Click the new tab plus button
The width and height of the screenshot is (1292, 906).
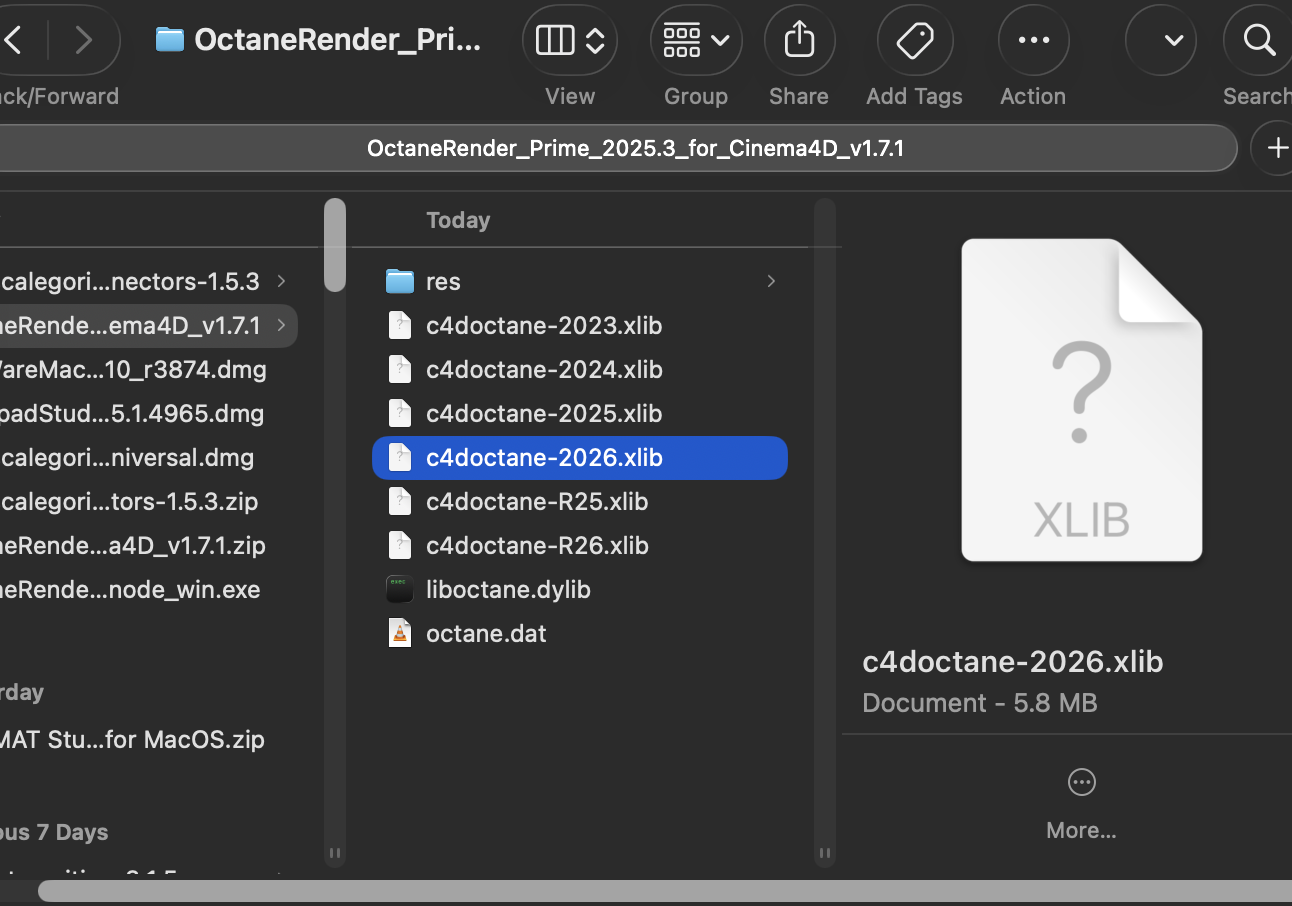[1276, 149]
